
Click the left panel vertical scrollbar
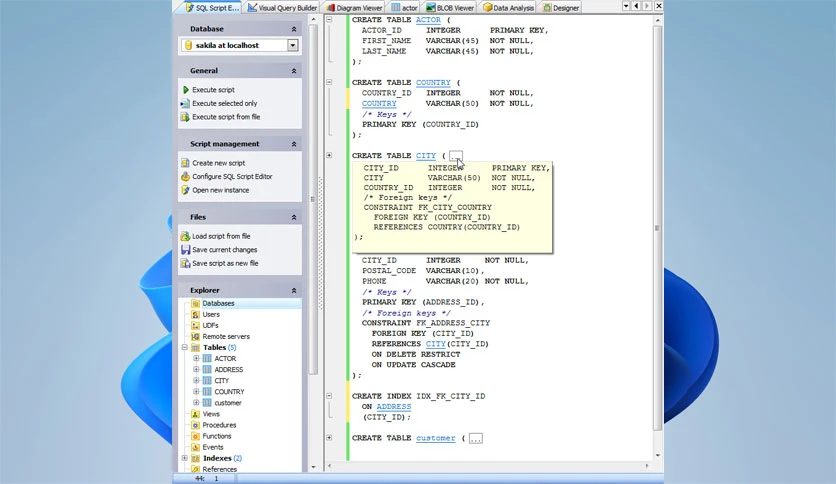[313, 200]
